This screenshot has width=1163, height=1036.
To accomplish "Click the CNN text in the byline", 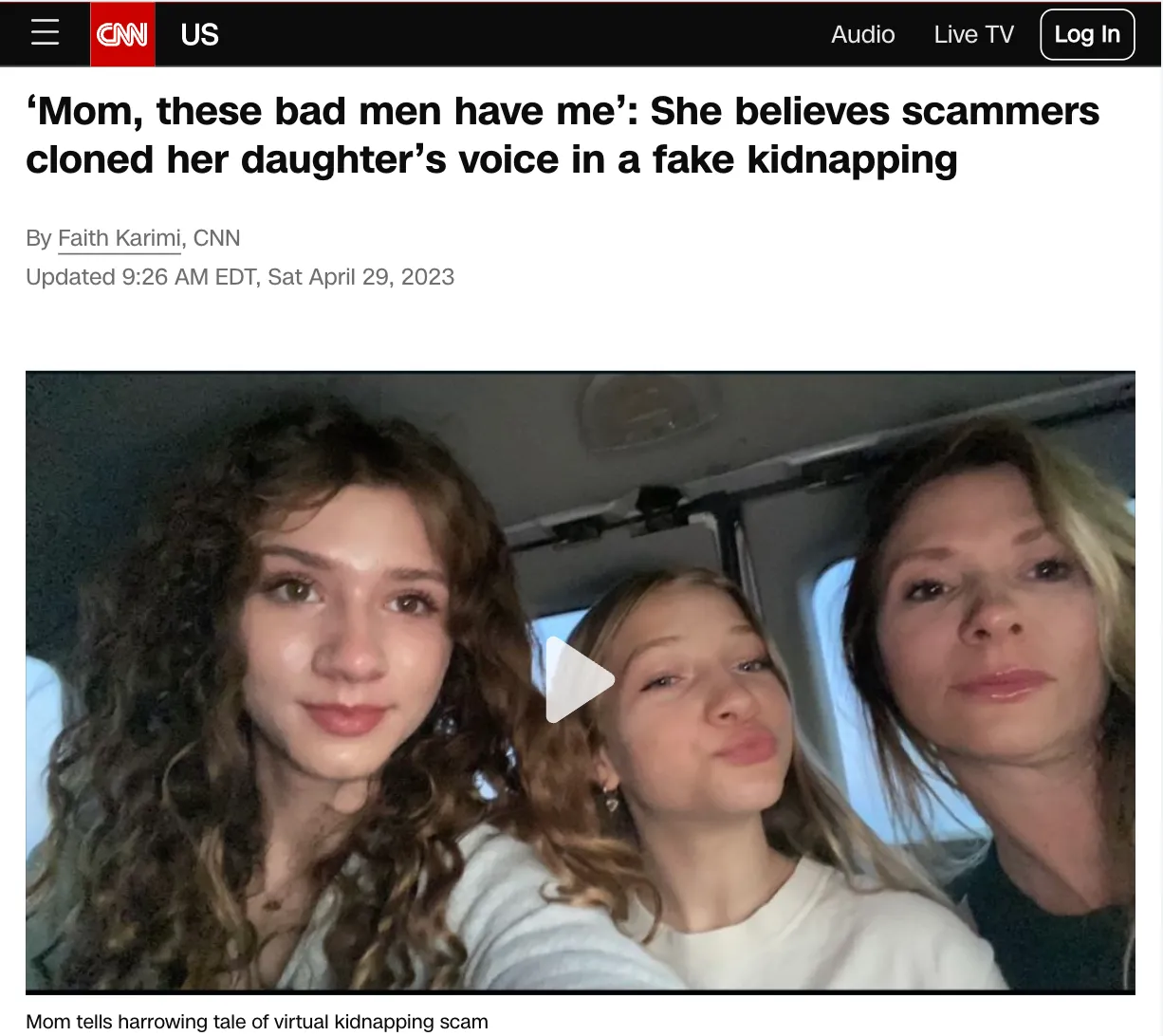I will point(216,238).
